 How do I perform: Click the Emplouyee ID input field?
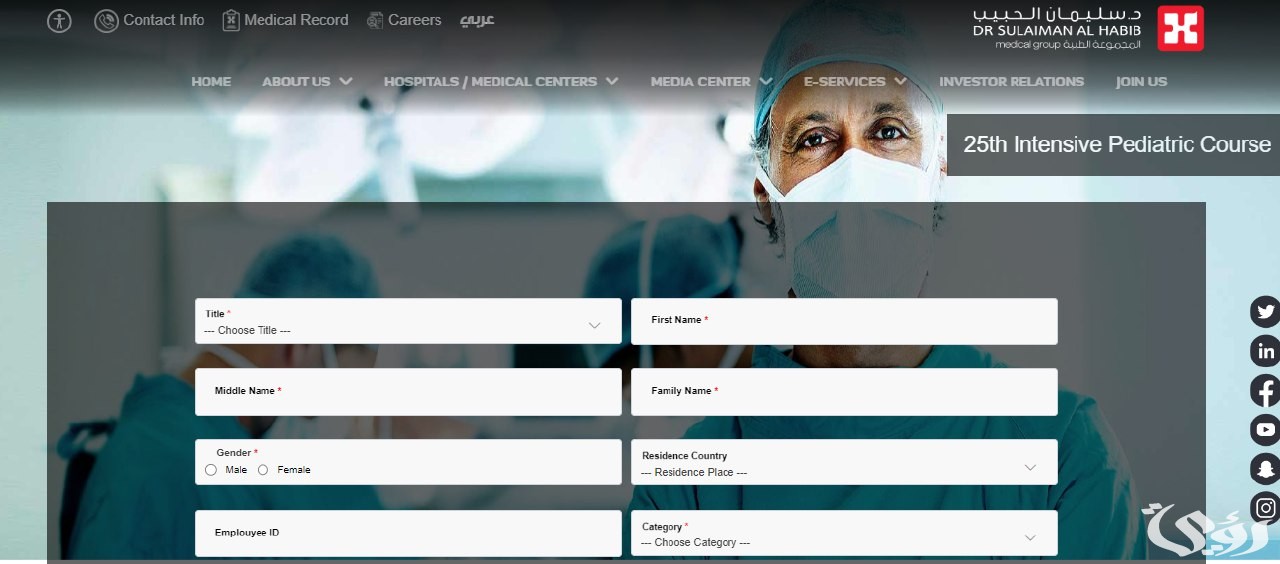click(x=408, y=533)
